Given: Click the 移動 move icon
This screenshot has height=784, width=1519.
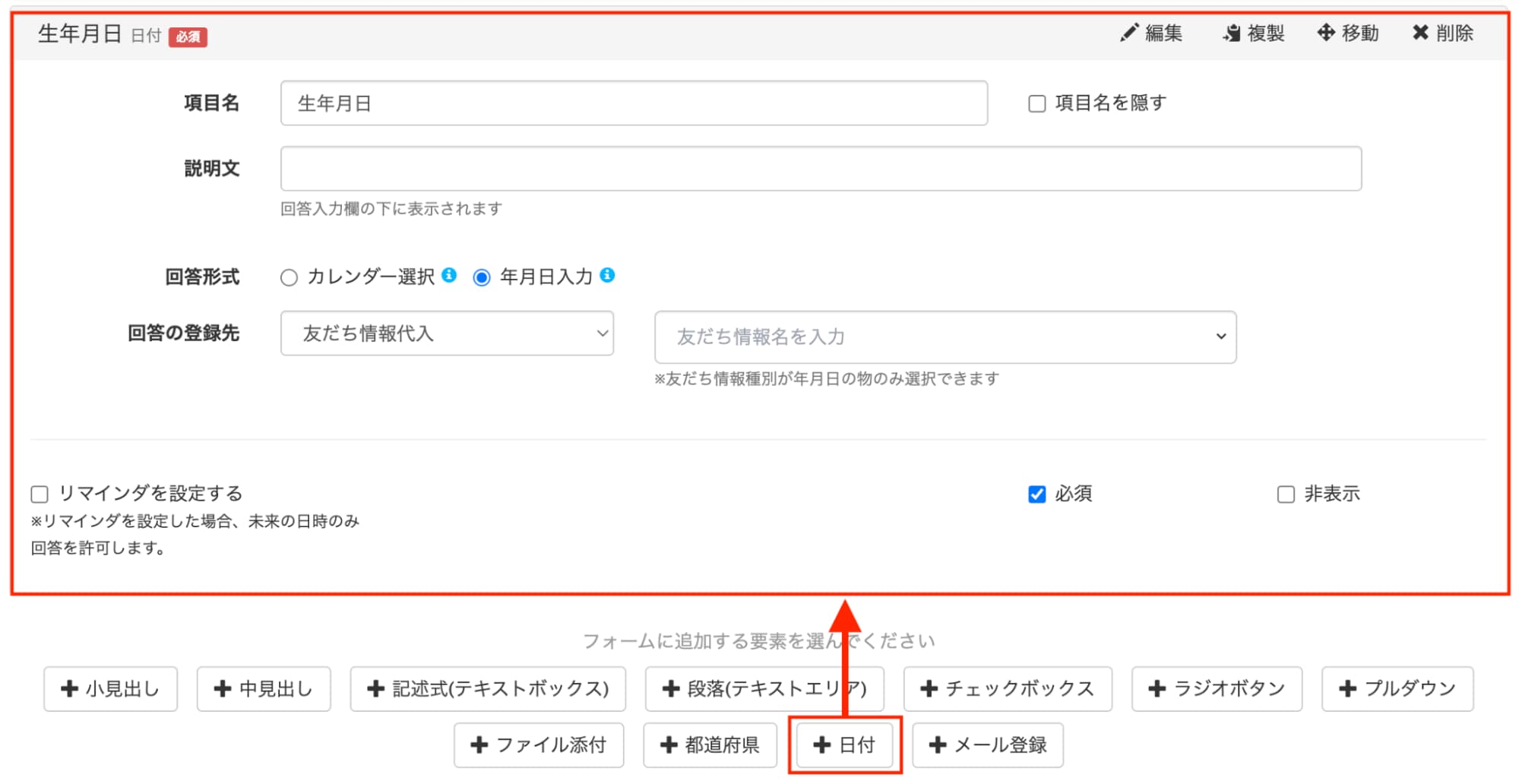Looking at the screenshot, I should click(x=1327, y=33).
